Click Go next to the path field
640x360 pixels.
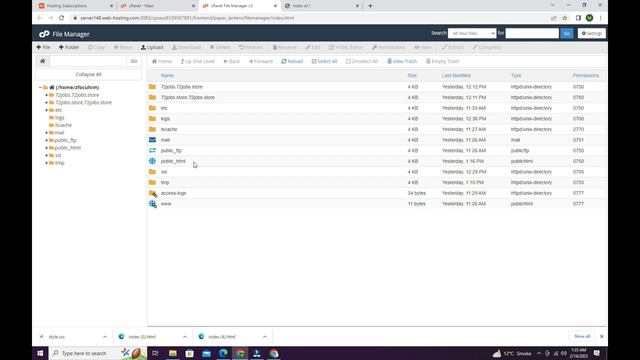[x=134, y=61]
